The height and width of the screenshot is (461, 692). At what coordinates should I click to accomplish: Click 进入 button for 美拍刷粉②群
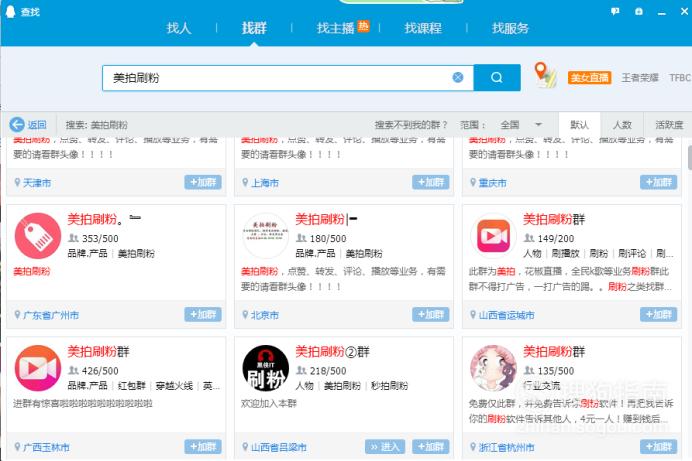point(385,447)
